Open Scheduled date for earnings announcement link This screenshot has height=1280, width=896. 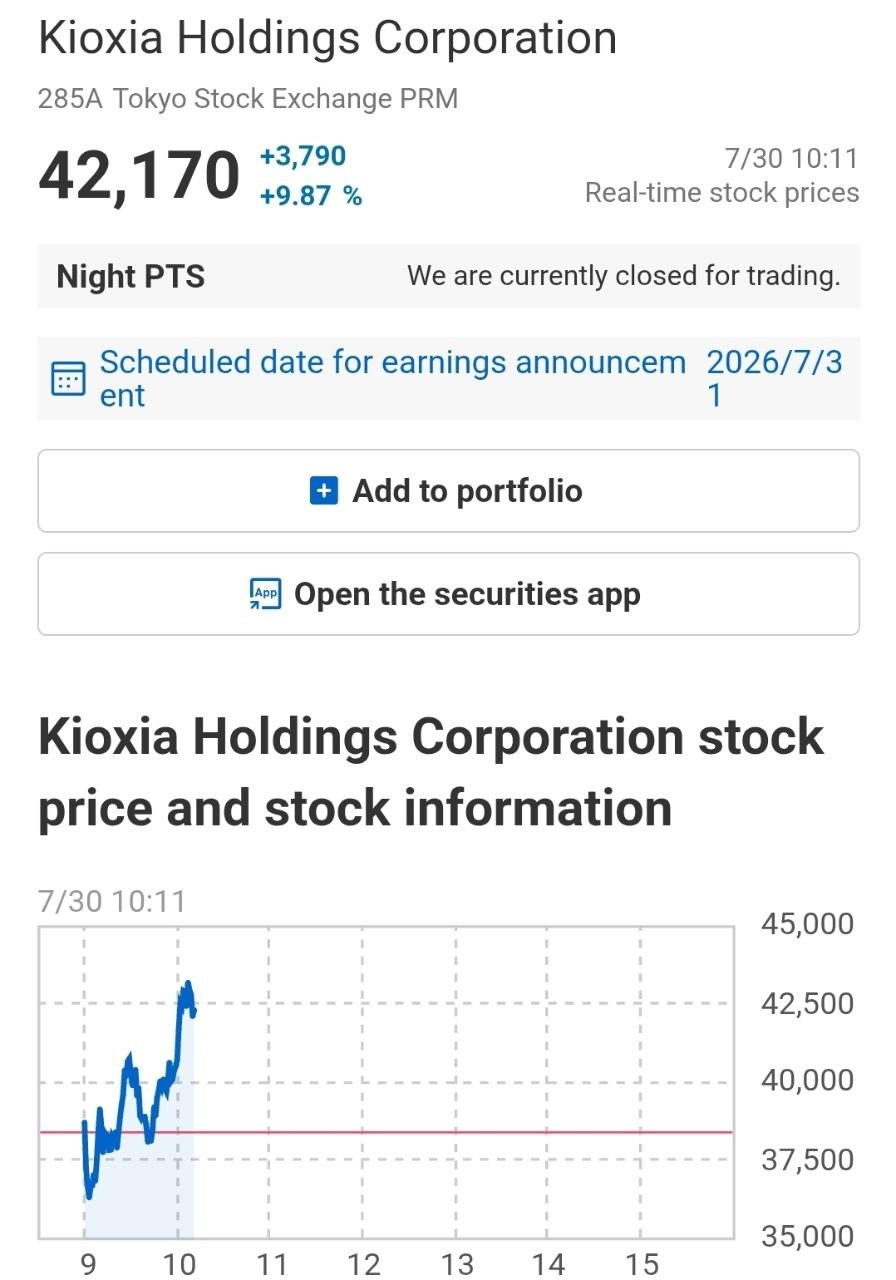(x=393, y=379)
